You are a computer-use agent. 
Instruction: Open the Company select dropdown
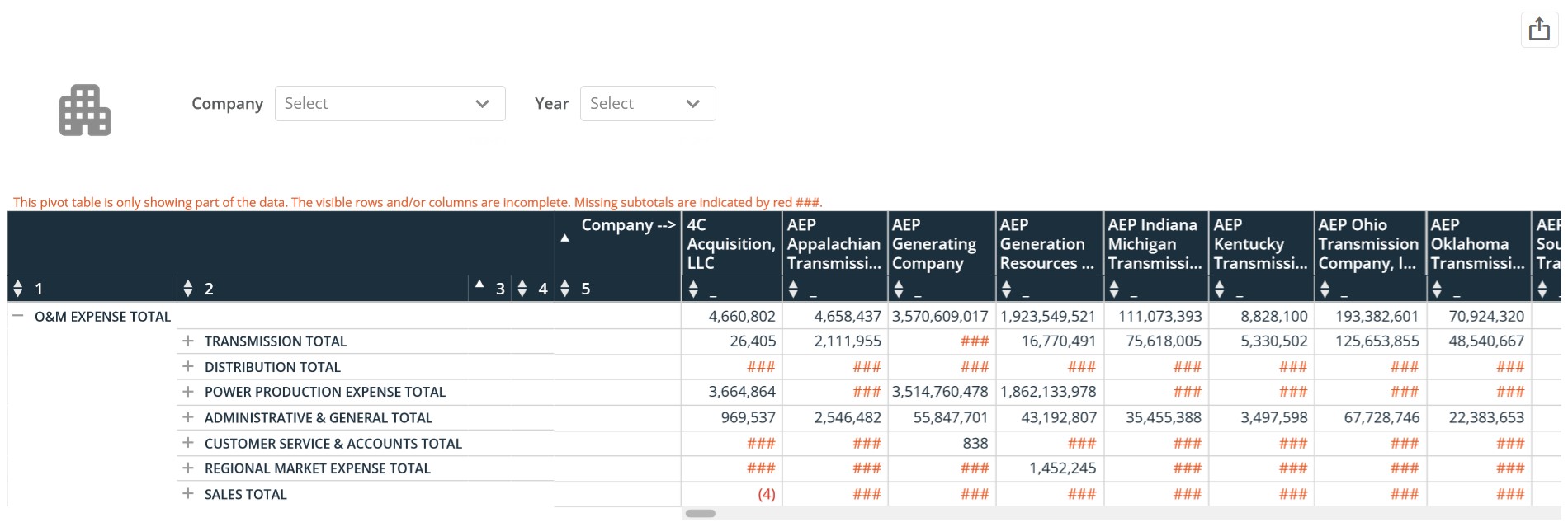(390, 103)
